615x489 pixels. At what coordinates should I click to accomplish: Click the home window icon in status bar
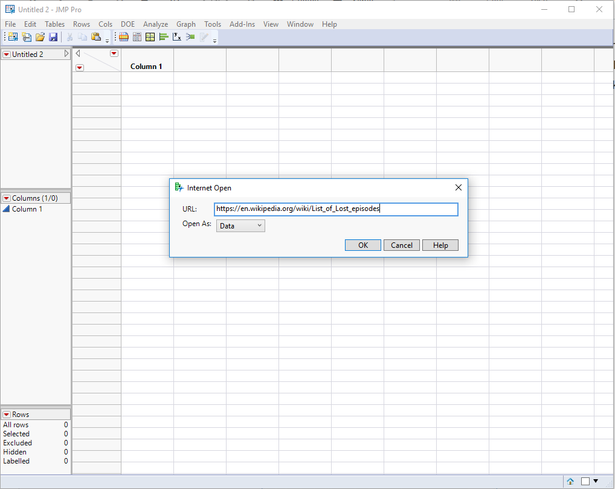[570, 481]
